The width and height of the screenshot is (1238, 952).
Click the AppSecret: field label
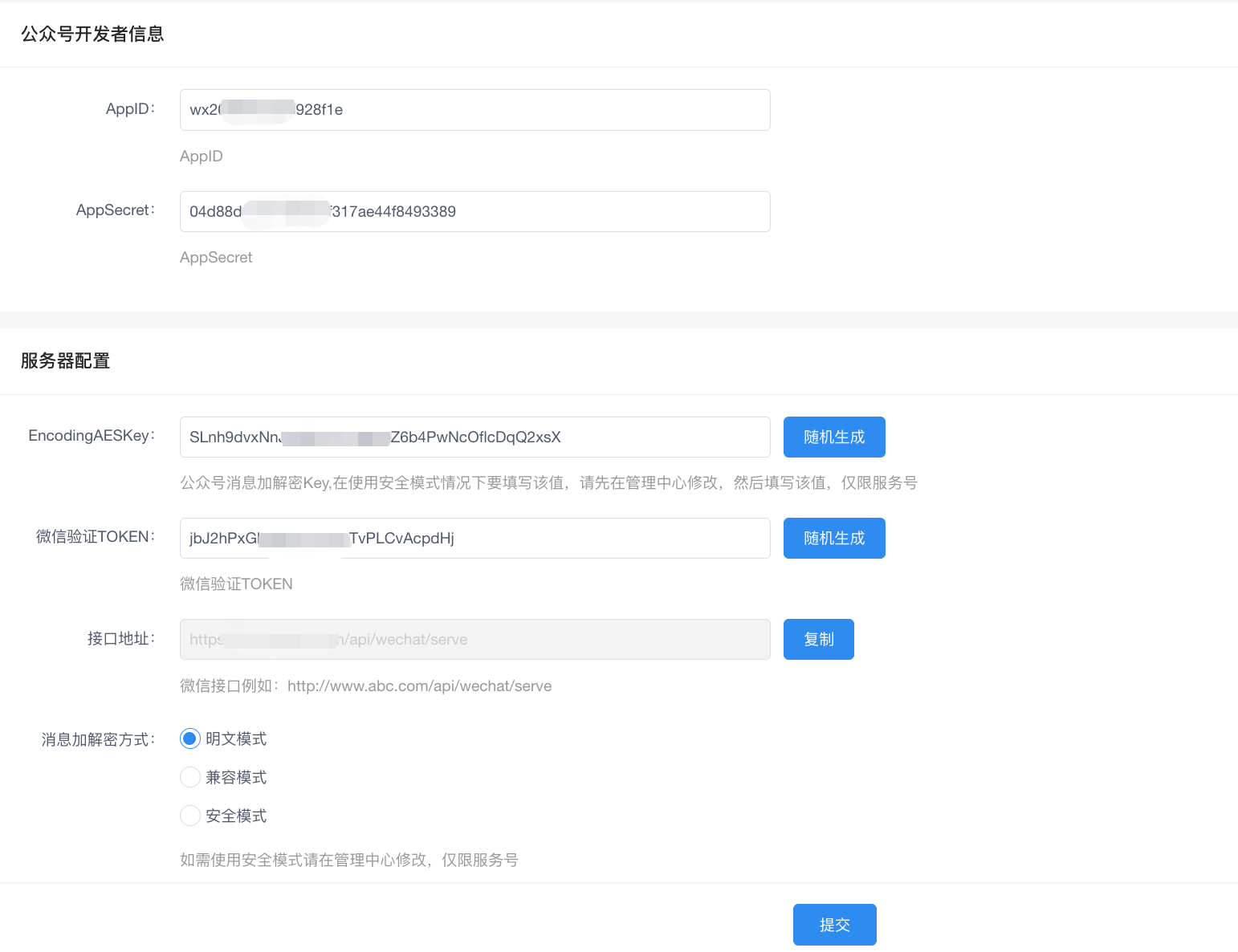coord(116,210)
